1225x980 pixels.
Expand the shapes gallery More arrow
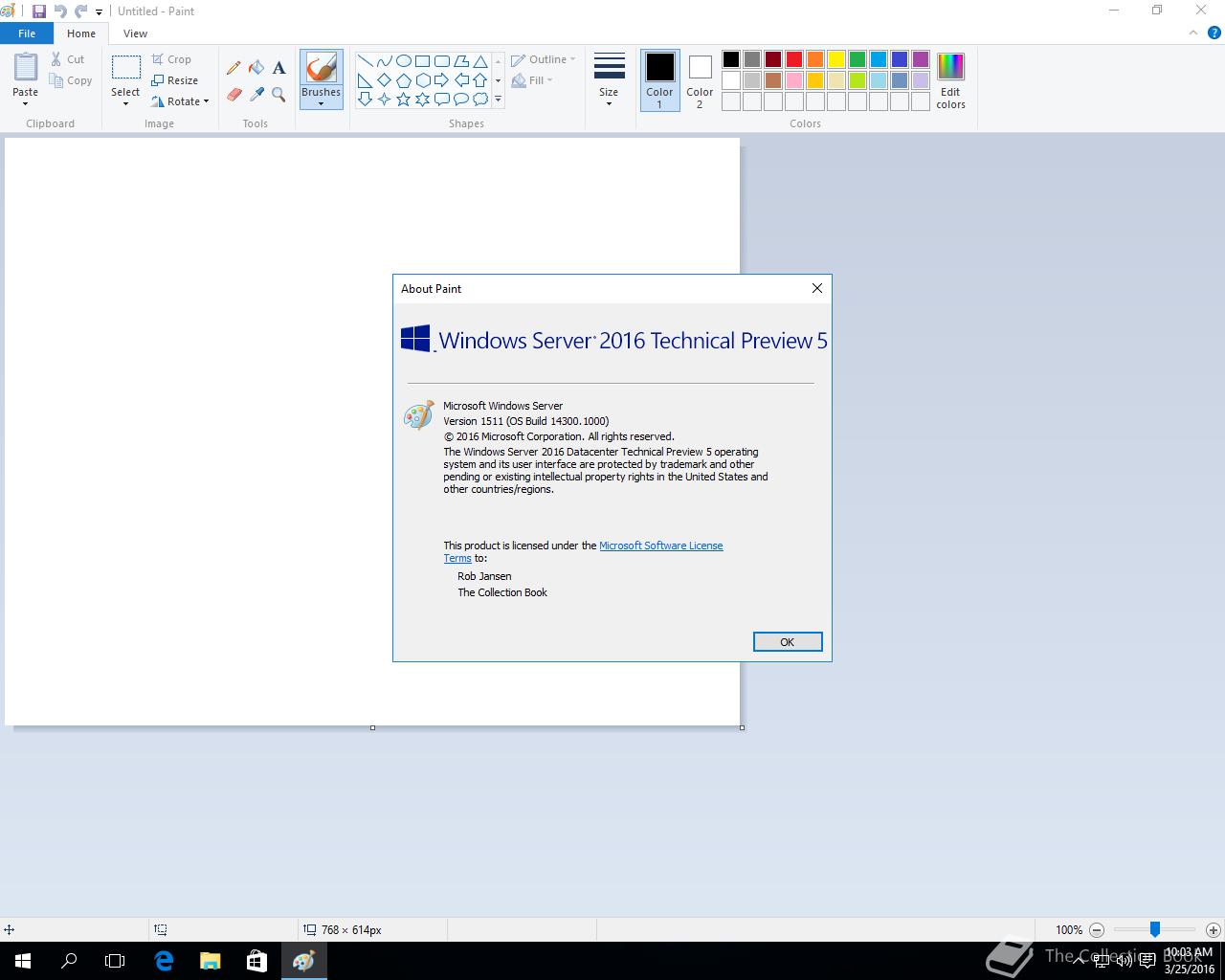pyautogui.click(x=498, y=100)
